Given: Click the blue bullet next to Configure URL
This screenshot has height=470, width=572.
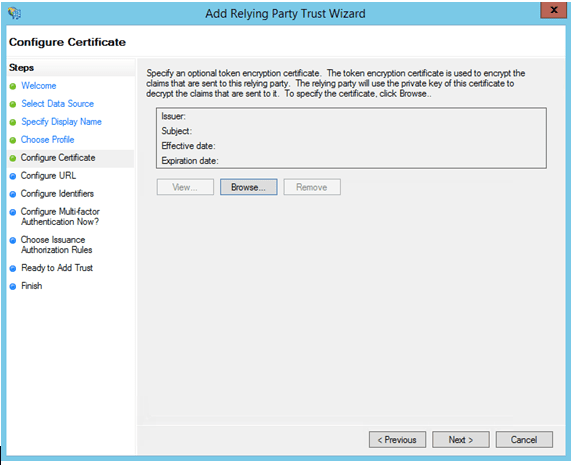Looking at the screenshot, I should [13, 176].
